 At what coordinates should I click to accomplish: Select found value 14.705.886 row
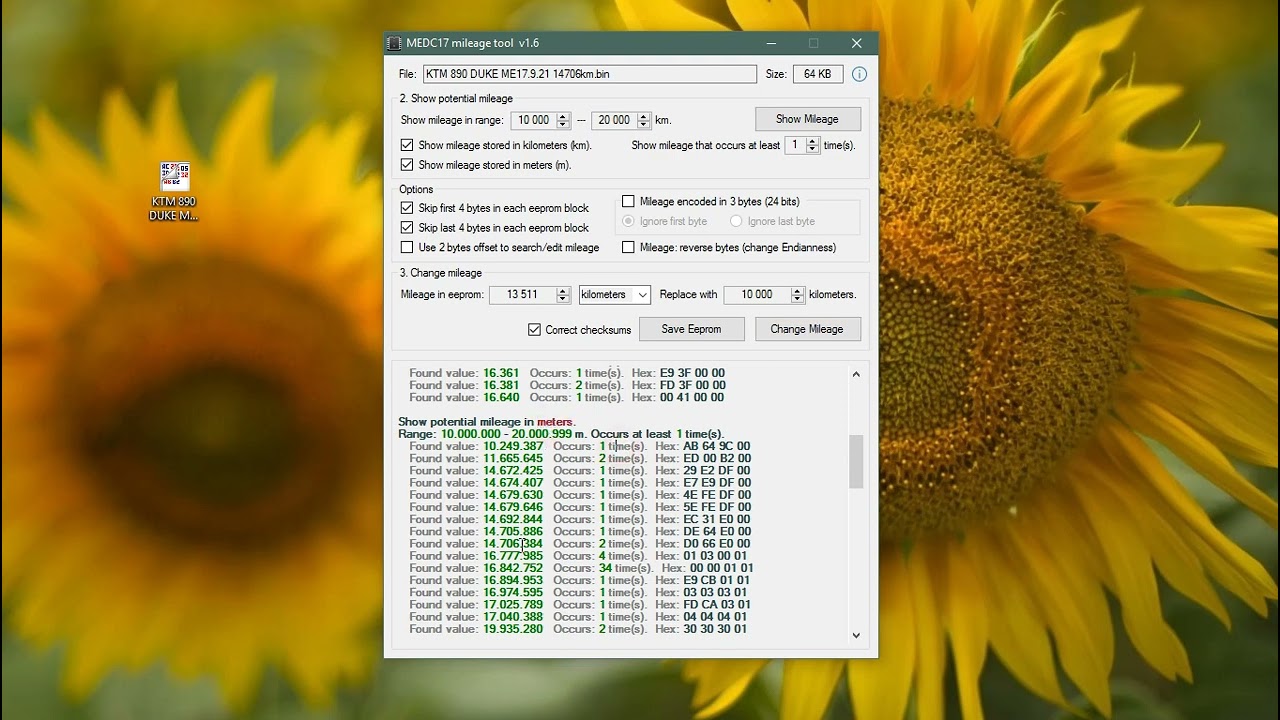point(580,531)
